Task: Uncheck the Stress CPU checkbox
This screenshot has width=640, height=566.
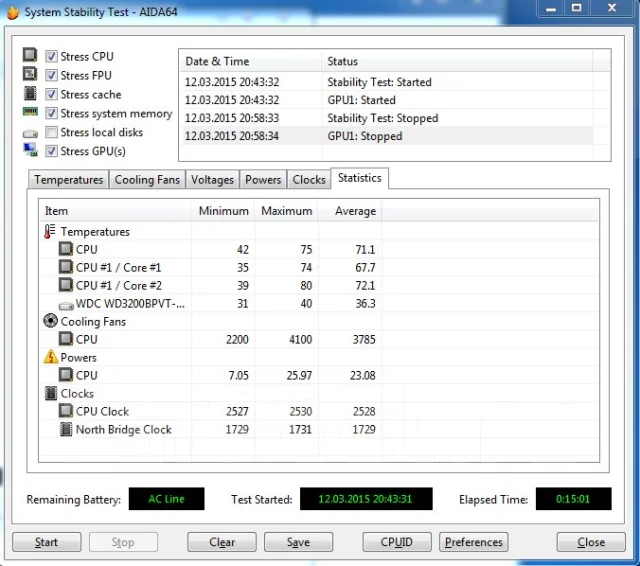Action: [x=51, y=56]
